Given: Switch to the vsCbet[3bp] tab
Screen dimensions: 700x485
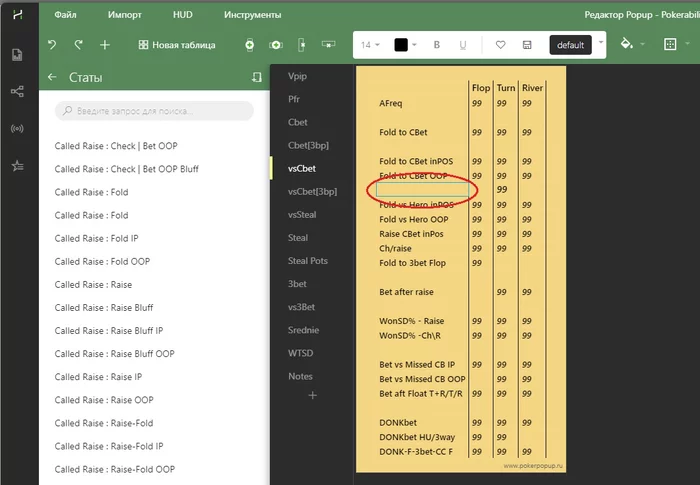Looking at the screenshot, I should [x=312, y=192].
